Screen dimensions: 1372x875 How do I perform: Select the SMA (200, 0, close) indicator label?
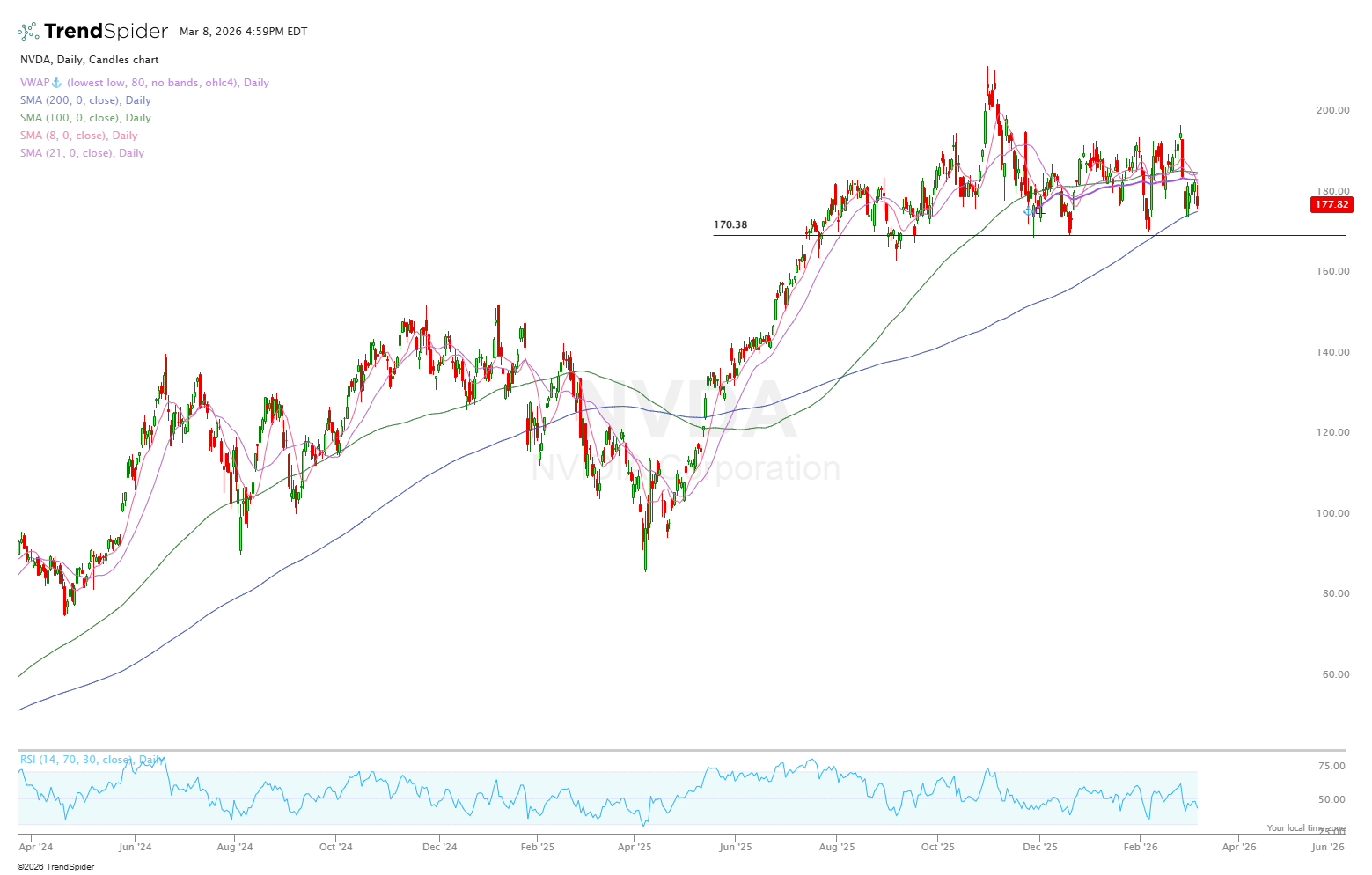[85, 100]
